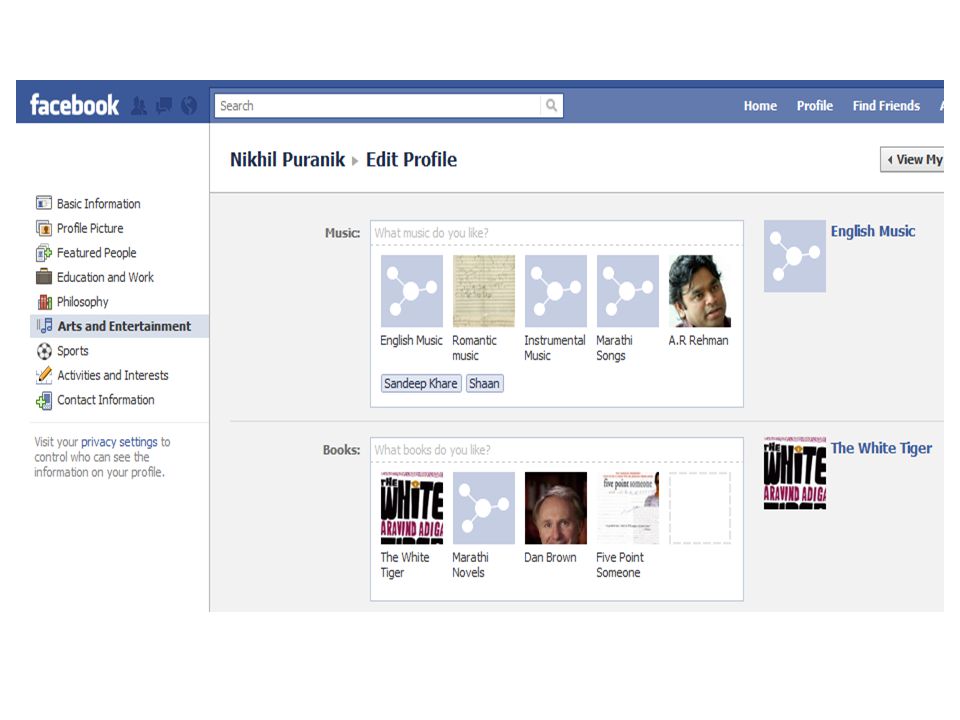The image size is (960, 720).
Task: Click the large White Tiger preview cover
Action: (x=795, y=473)
